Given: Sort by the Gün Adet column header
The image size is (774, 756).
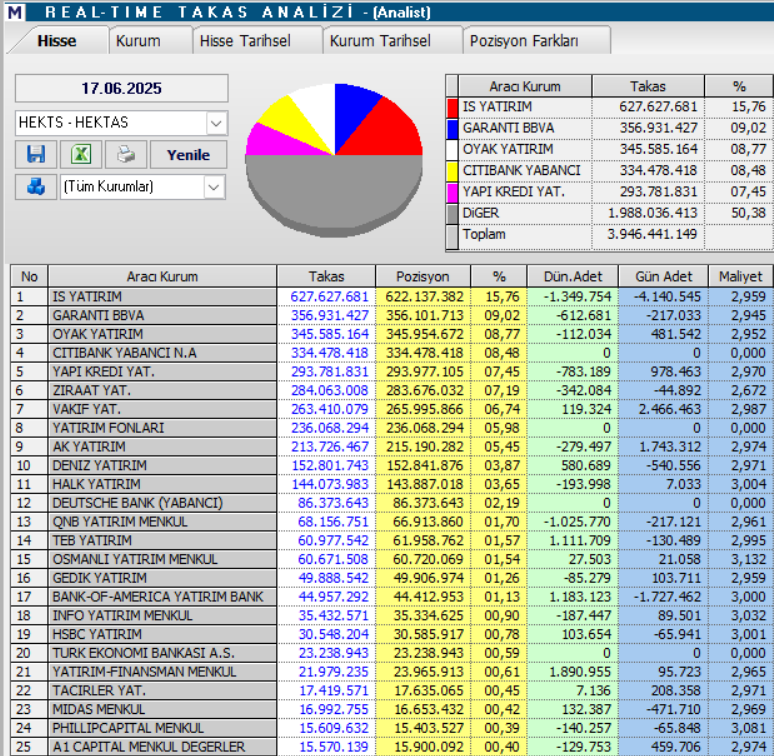Looking at the screenshot, I should 663,276.
